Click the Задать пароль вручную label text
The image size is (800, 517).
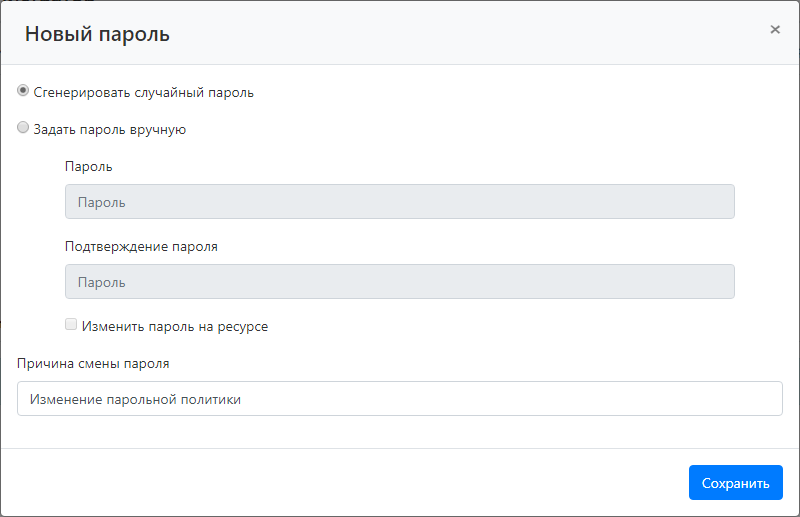pos(110,129)
